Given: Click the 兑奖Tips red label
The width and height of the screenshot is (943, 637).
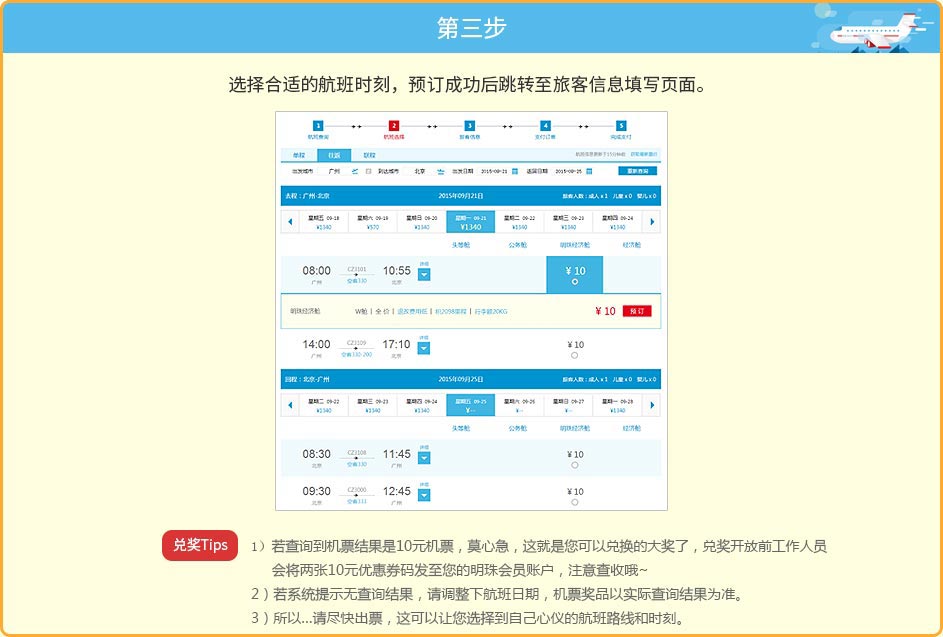Looking at the screenshot, I should [x=200, y=545].
